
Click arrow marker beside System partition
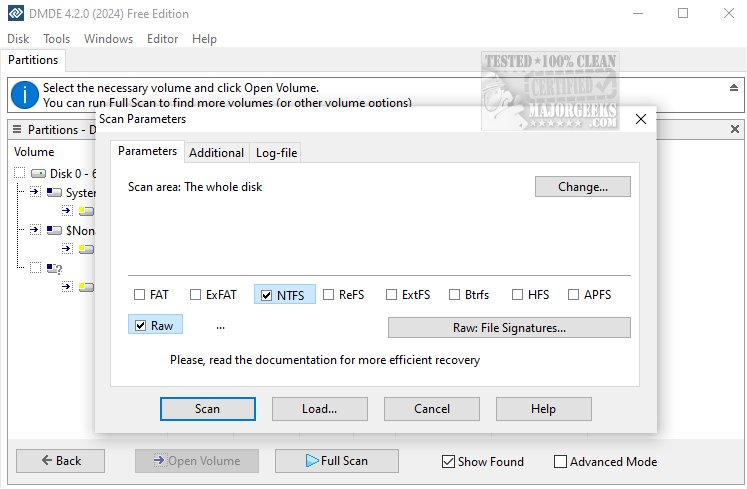point(35,192)
